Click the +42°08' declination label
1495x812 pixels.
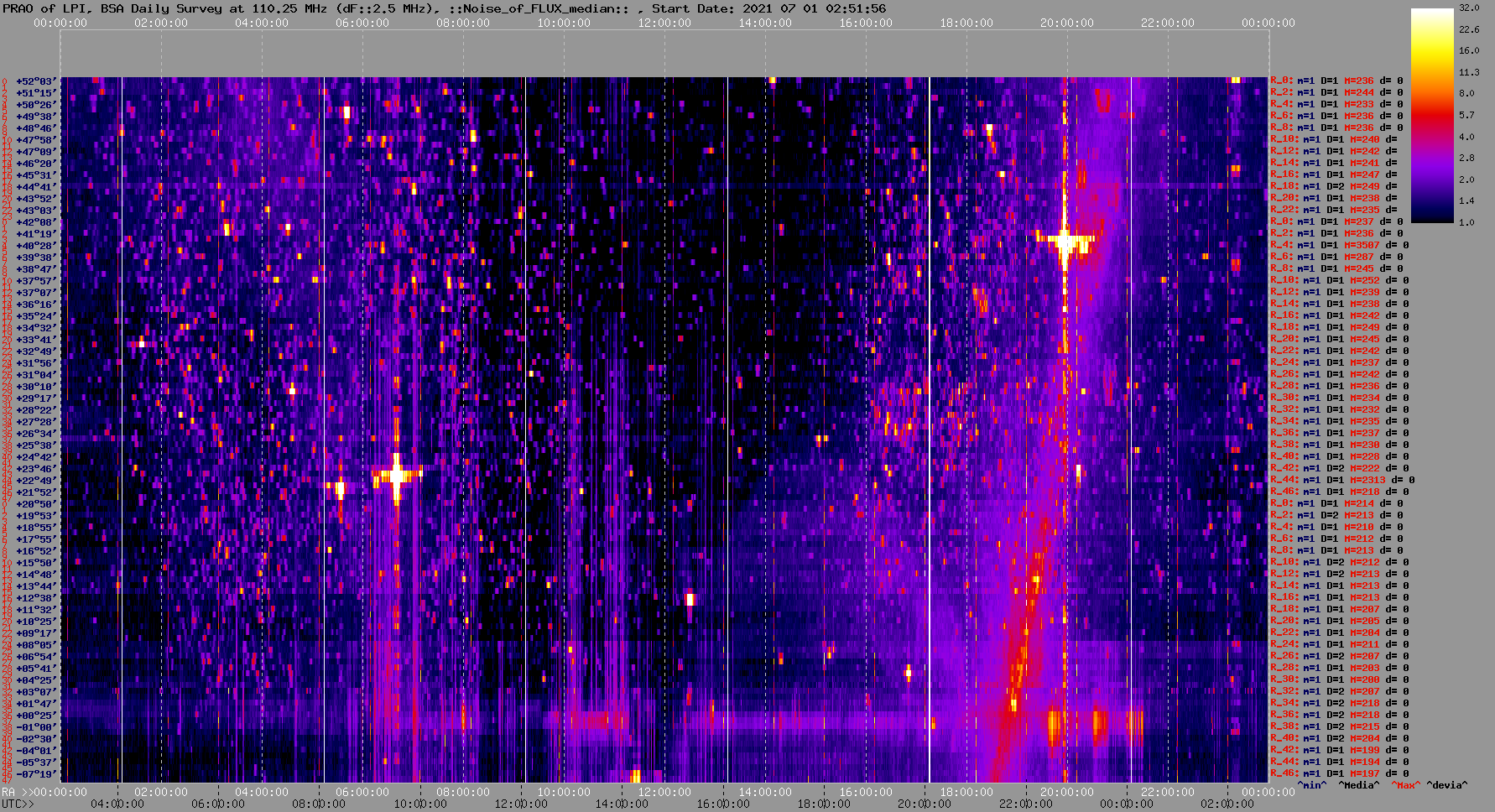tap(35, 222)
